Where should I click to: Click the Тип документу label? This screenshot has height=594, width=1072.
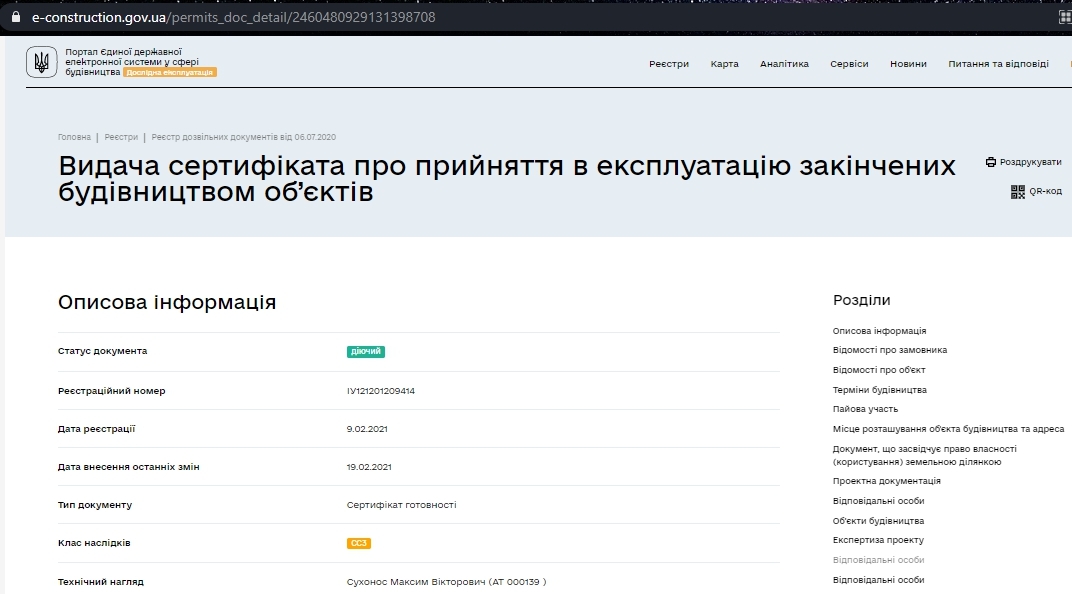click(95, 505)
